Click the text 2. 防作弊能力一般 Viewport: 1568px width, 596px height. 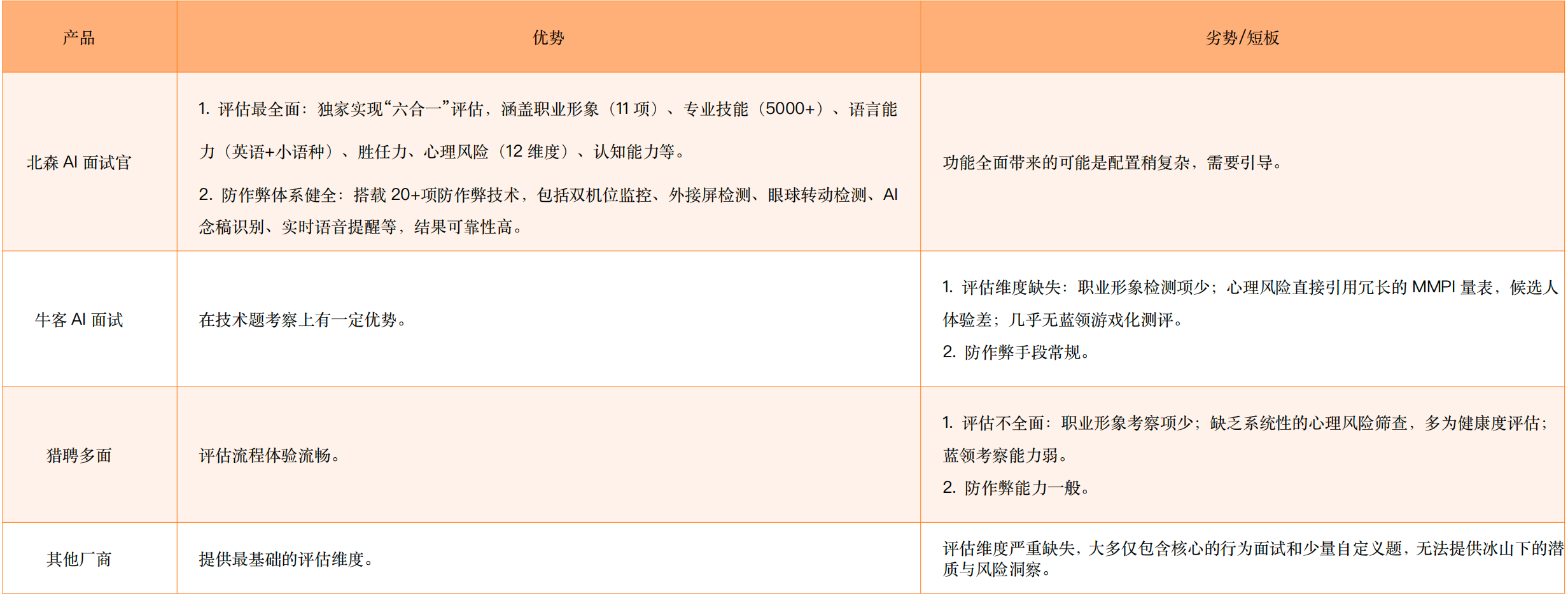tap(1017, 487)
